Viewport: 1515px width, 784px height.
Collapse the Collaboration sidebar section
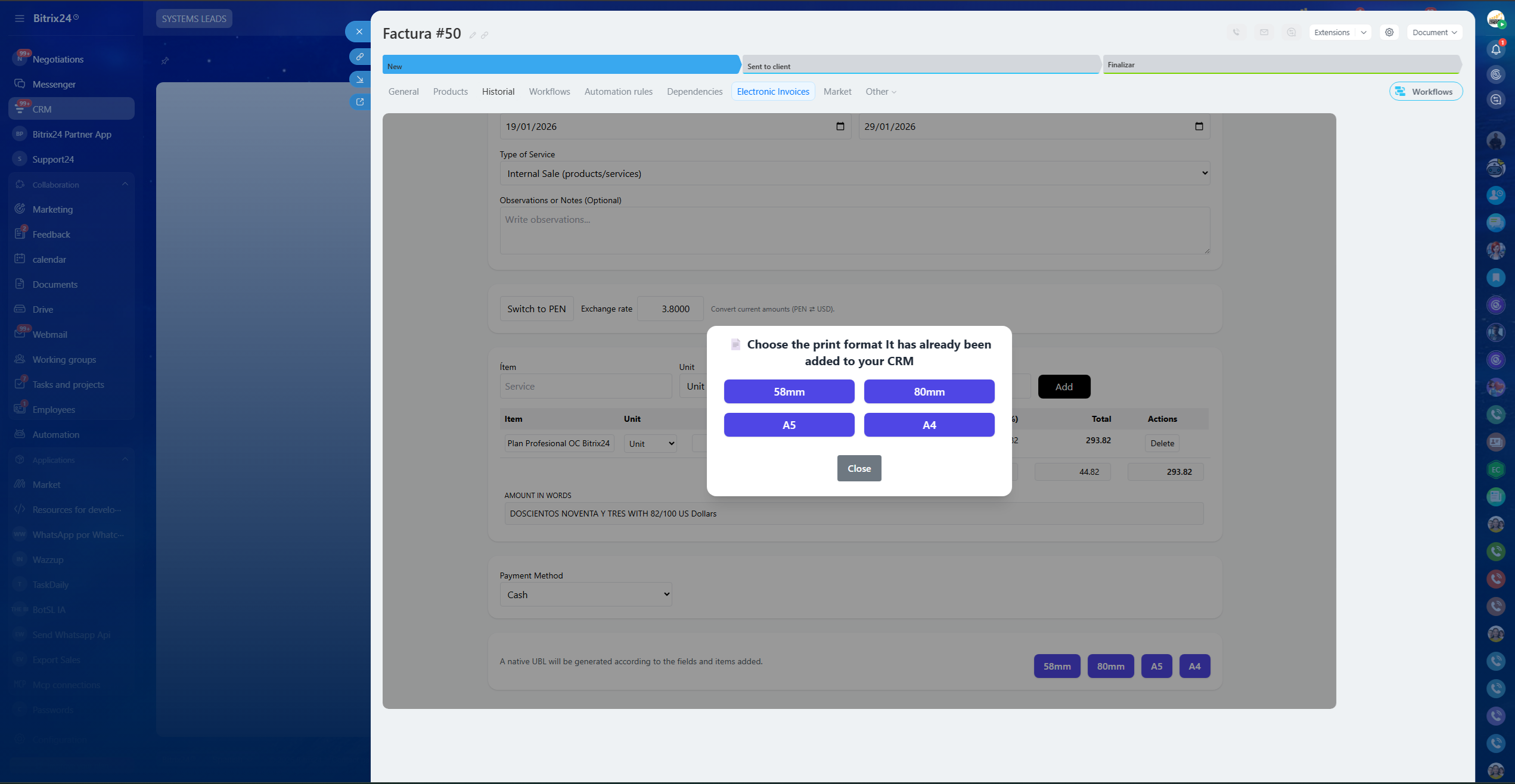125,184
